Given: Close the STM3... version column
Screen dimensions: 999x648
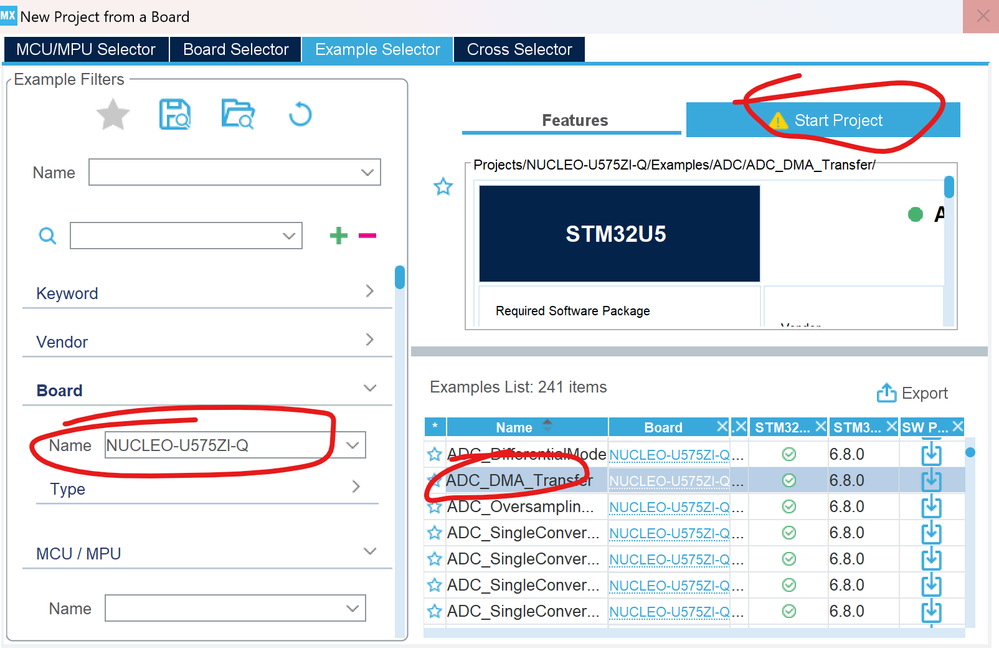Looking at the screenshot, I should (x=891, y=426).
